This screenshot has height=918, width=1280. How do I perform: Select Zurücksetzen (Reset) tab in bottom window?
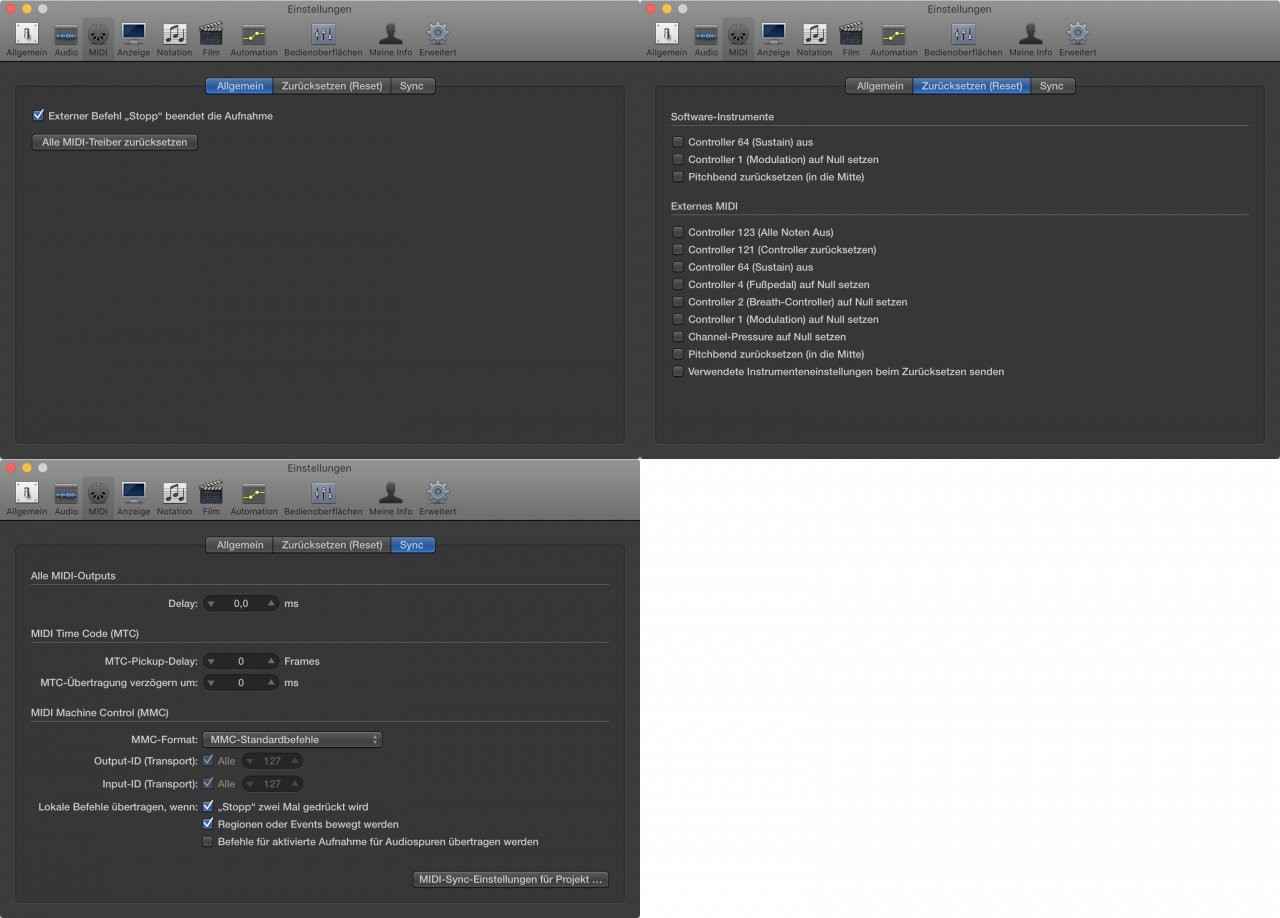pos(332,545)
